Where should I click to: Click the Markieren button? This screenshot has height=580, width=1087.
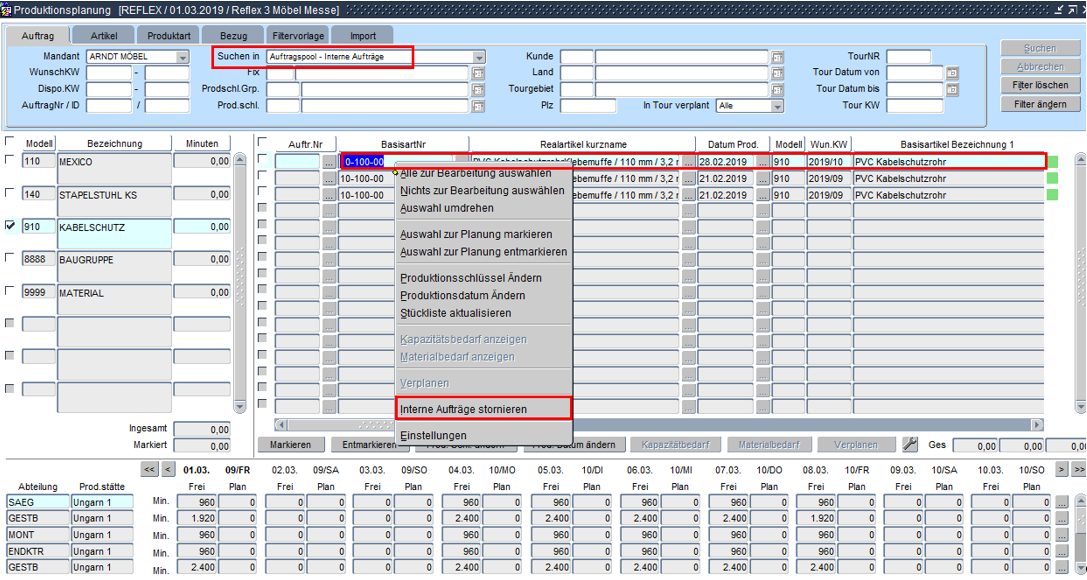tap(291, 445)
